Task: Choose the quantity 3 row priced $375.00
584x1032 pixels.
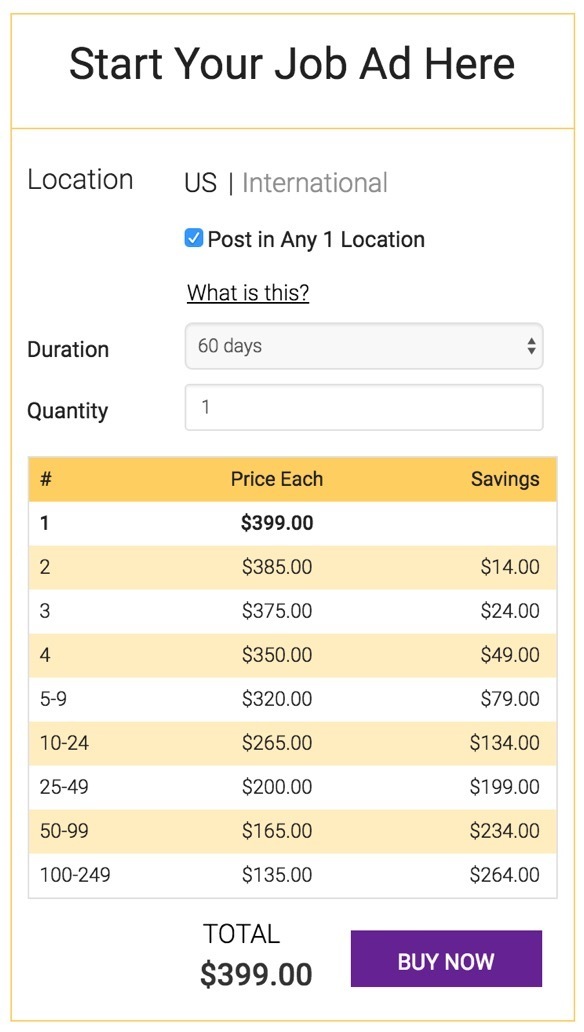Action: [292, 611]
